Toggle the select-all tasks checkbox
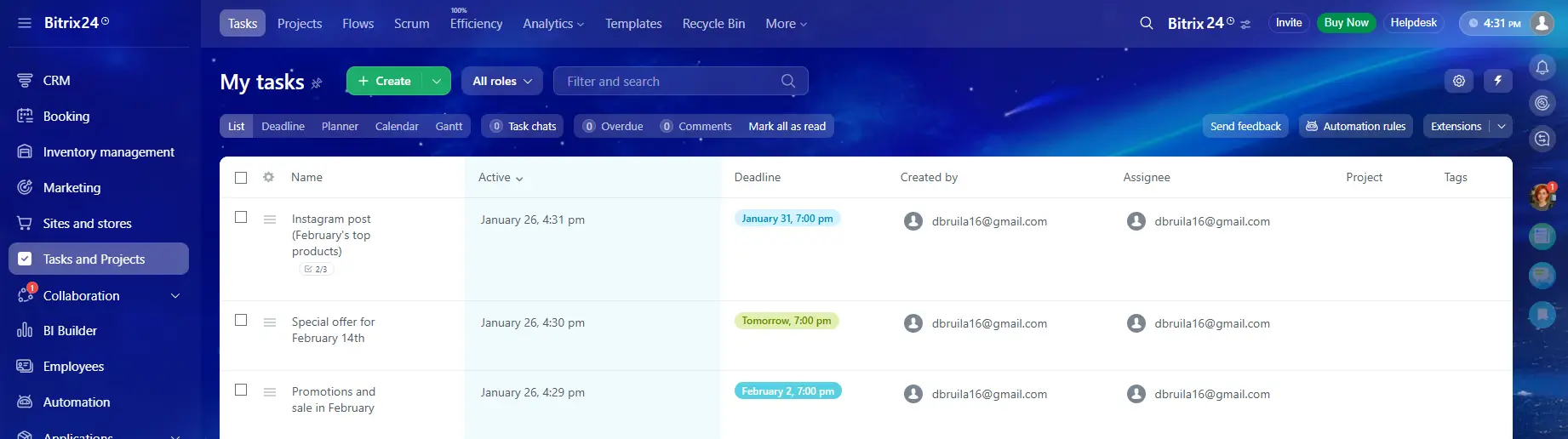Viewport: 1568px width, 439px height. point(241,177)
